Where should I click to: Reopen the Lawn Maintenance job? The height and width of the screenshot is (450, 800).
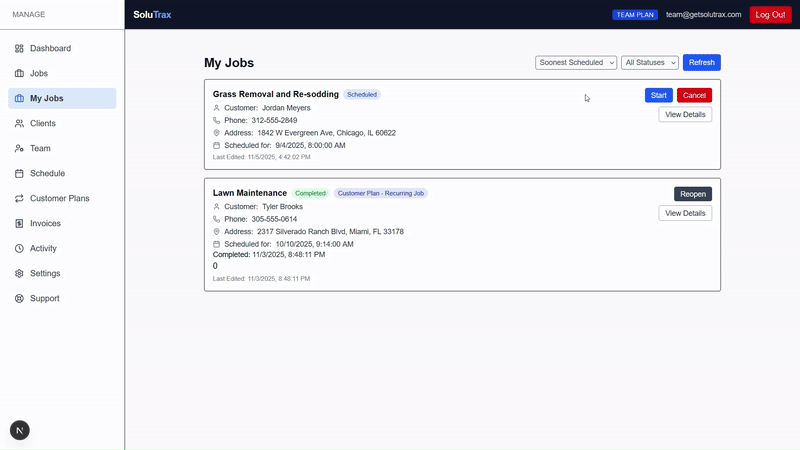point(692,194)
